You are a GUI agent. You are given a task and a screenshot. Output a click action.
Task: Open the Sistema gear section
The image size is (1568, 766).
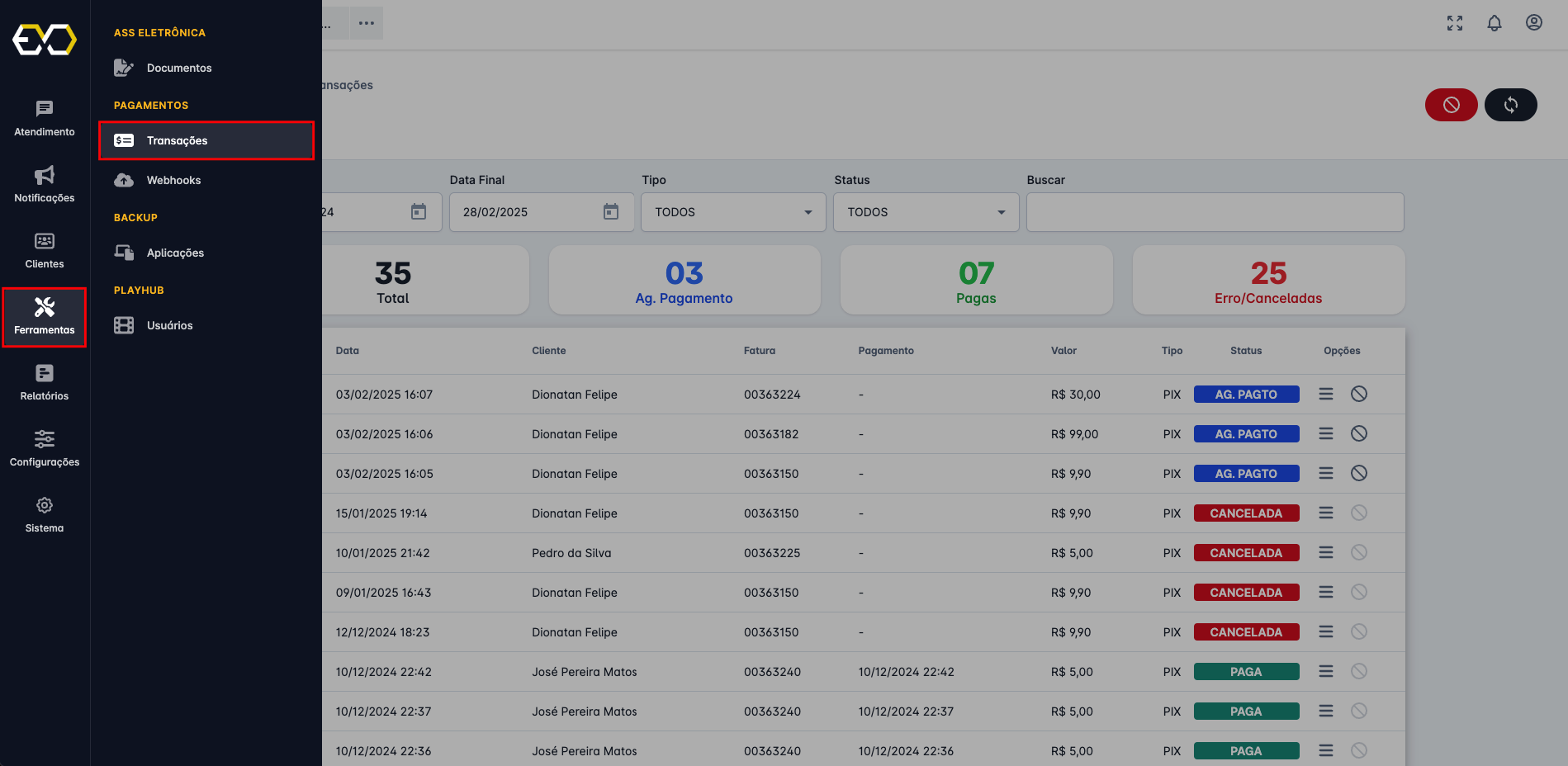click(x=45, y=515)
